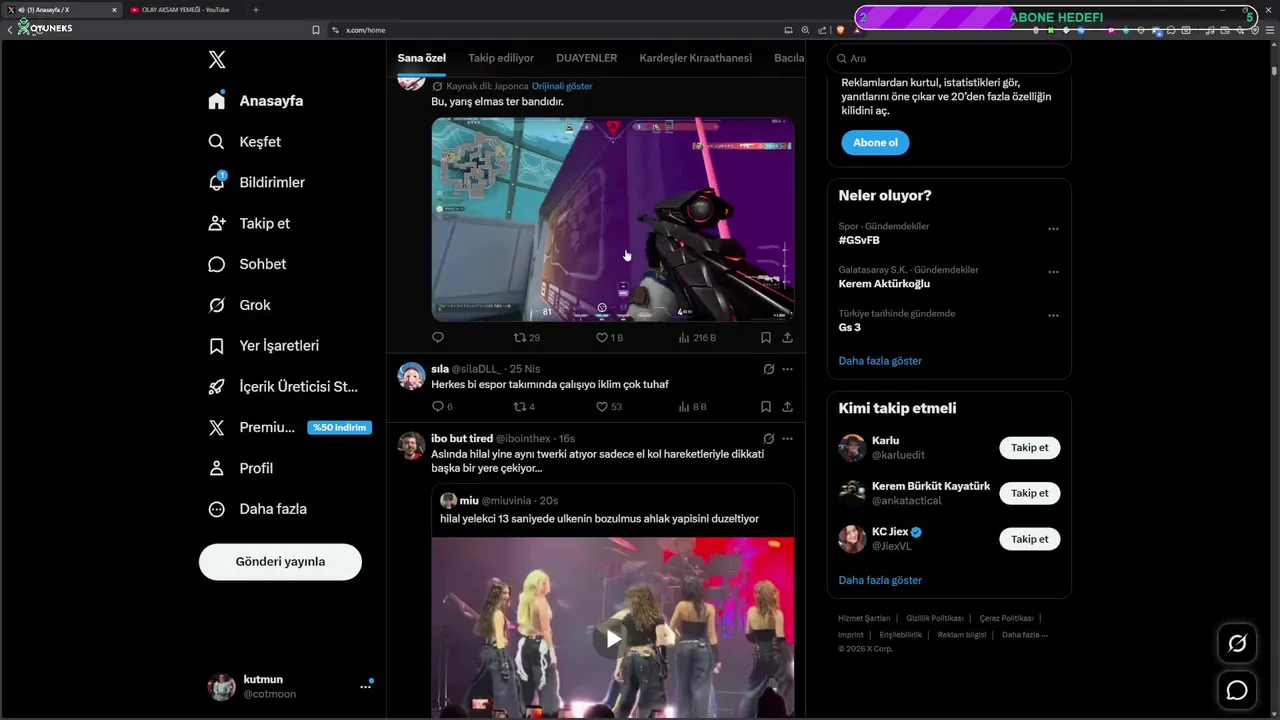The width and height of the screenshot is (1280, 720).
Task: Show more trends under Neler oluyor
Action: 880,361
